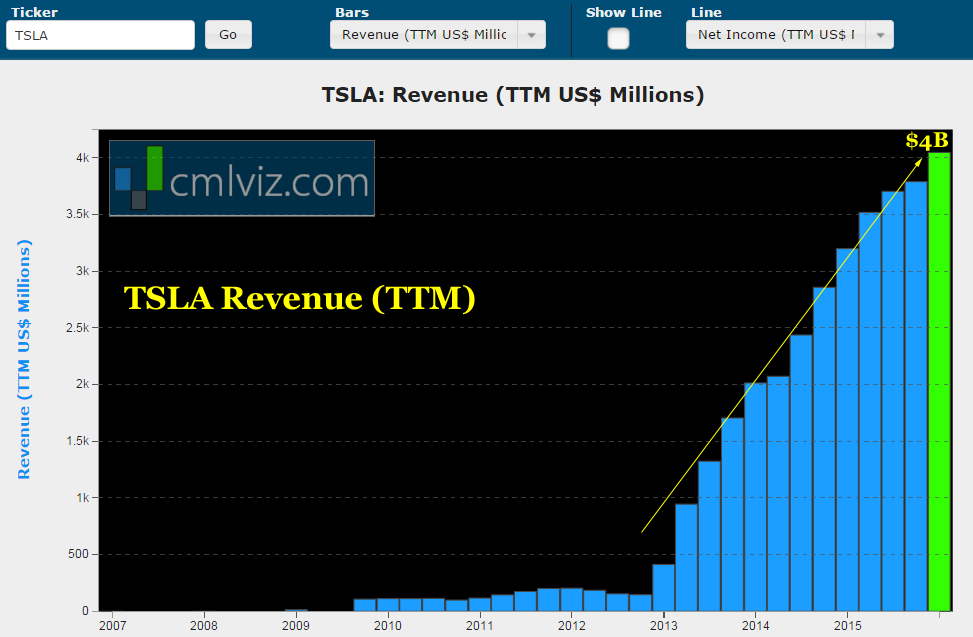Click the "2014" x-axis year label
The height and width of the screenshot is (637, 973).
pos(756,626)
